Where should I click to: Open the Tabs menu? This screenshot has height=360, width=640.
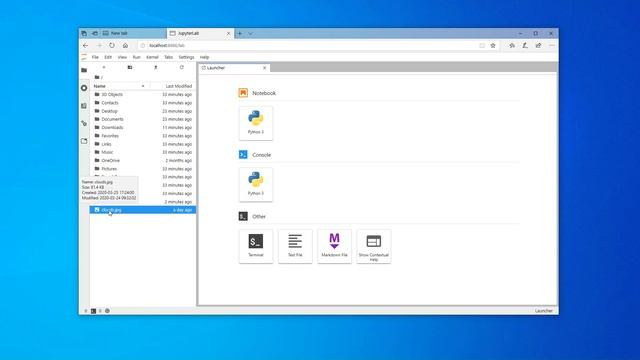coord(169,57)
